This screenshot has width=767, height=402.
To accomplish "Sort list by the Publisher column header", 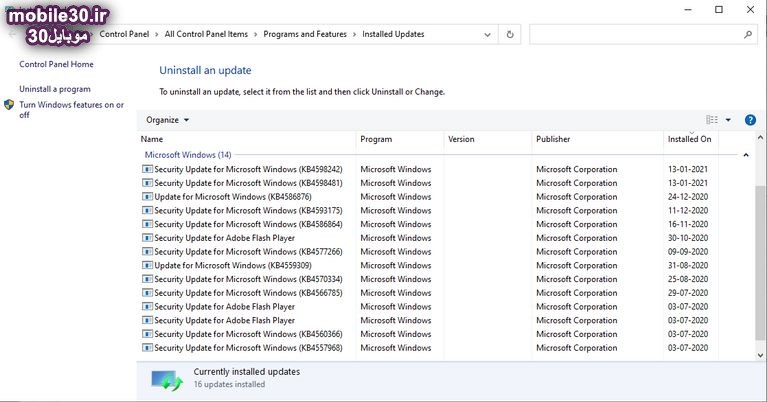I will tap(552, 139).
